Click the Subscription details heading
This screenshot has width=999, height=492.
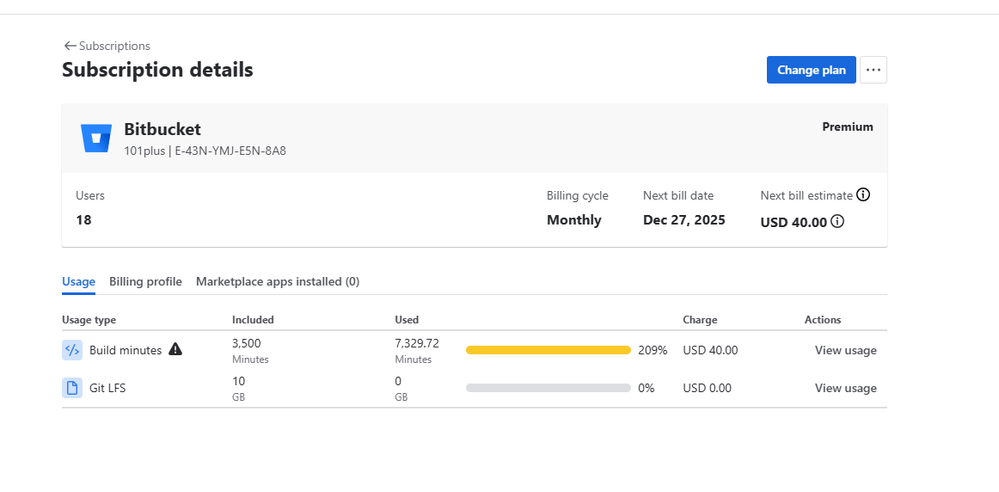point(157,69)
